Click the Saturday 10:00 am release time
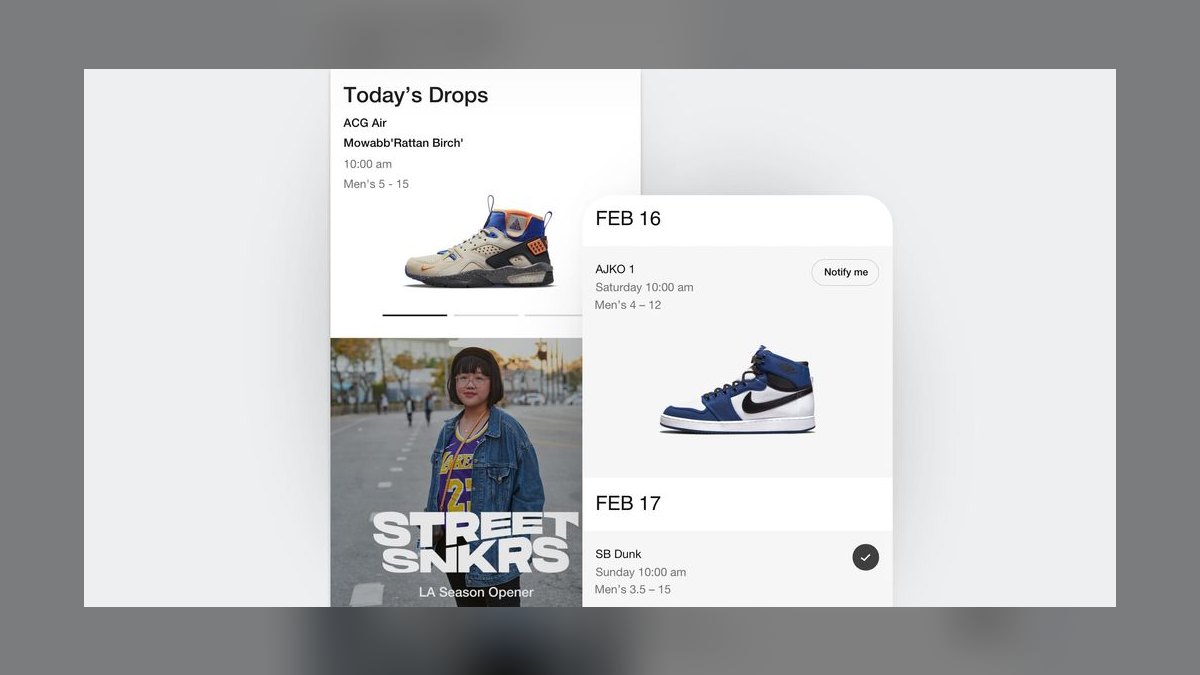Screen dimensions: 1200x675 [x=644, y=287]
